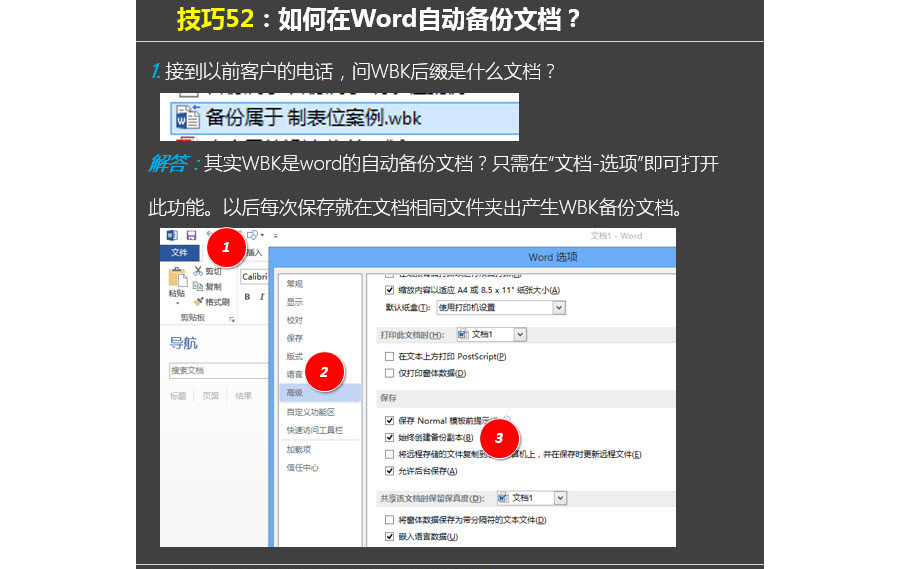Check 将窗体数据保存为带分隔符的文本文件 checkbox

(390, 520)
